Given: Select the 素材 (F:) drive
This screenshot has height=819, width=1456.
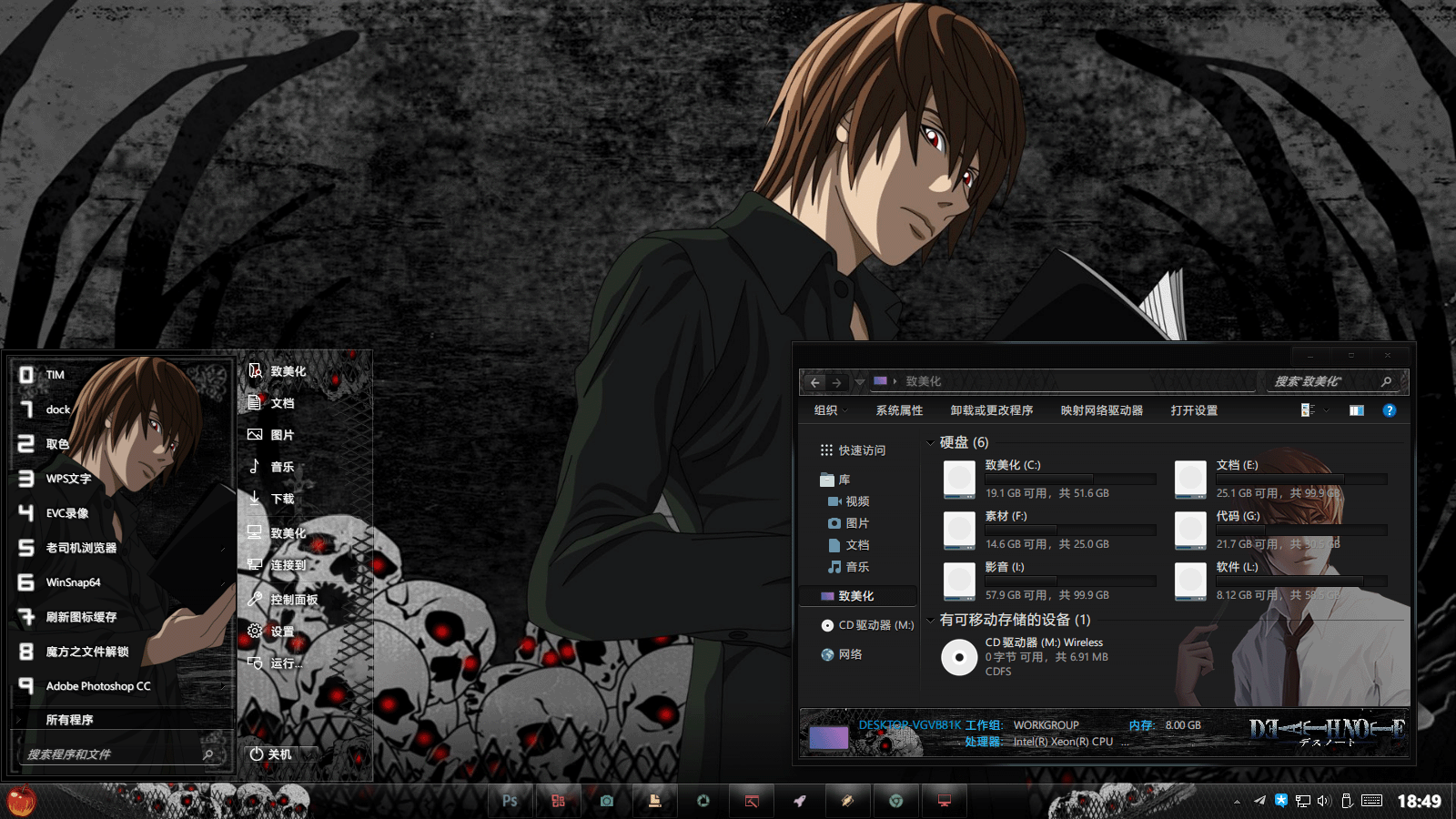Looking at the screenshot, I should point(1049,531).
